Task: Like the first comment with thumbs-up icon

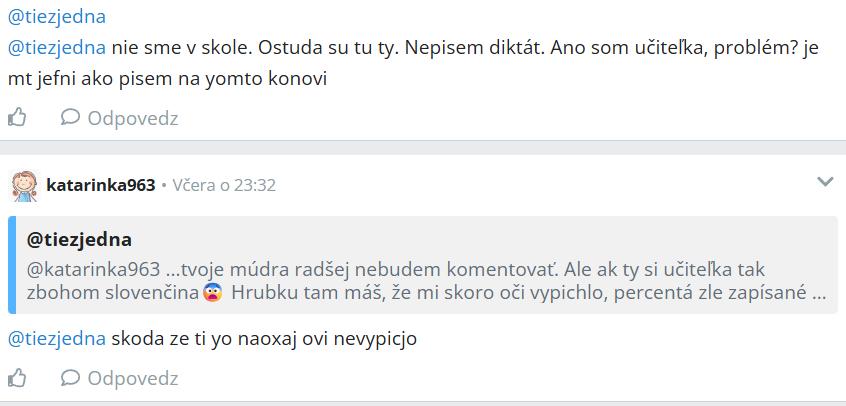Action: [x=17, y=117]
